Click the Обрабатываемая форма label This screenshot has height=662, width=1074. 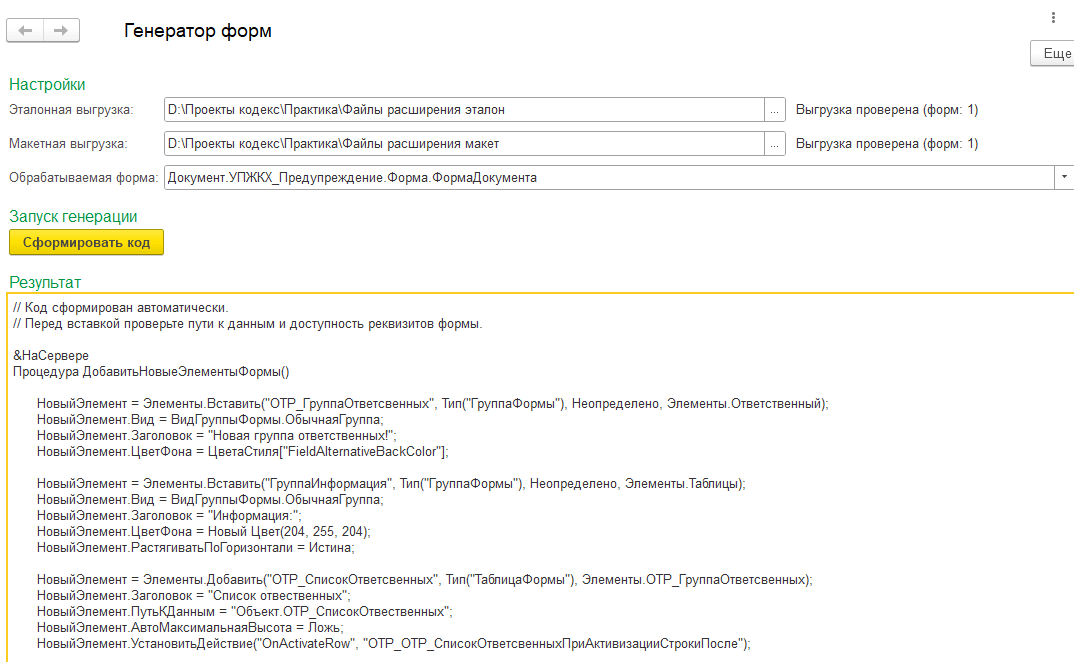tap(84, 177)
